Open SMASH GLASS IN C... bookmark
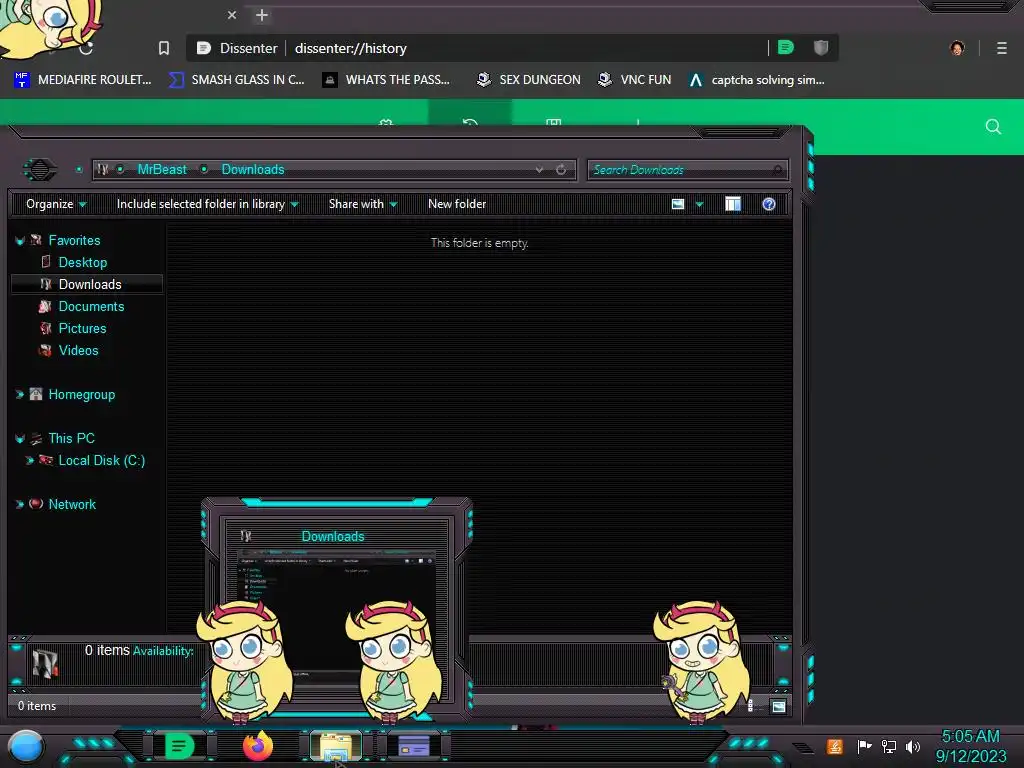Viewport: 1024px width, 768px height. [x=236, y=80]
